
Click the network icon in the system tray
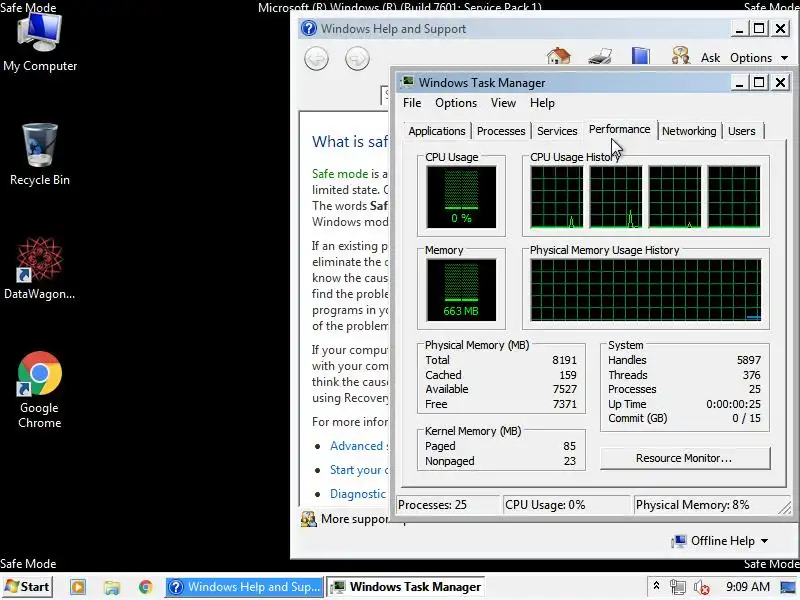click(678, 587)
